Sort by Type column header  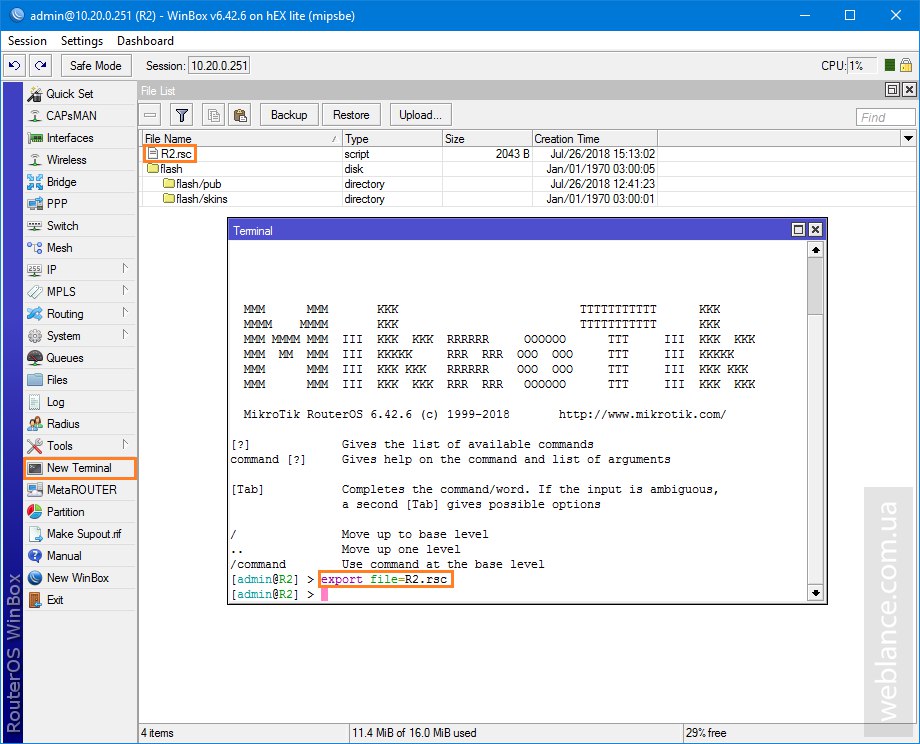(392, 138)
